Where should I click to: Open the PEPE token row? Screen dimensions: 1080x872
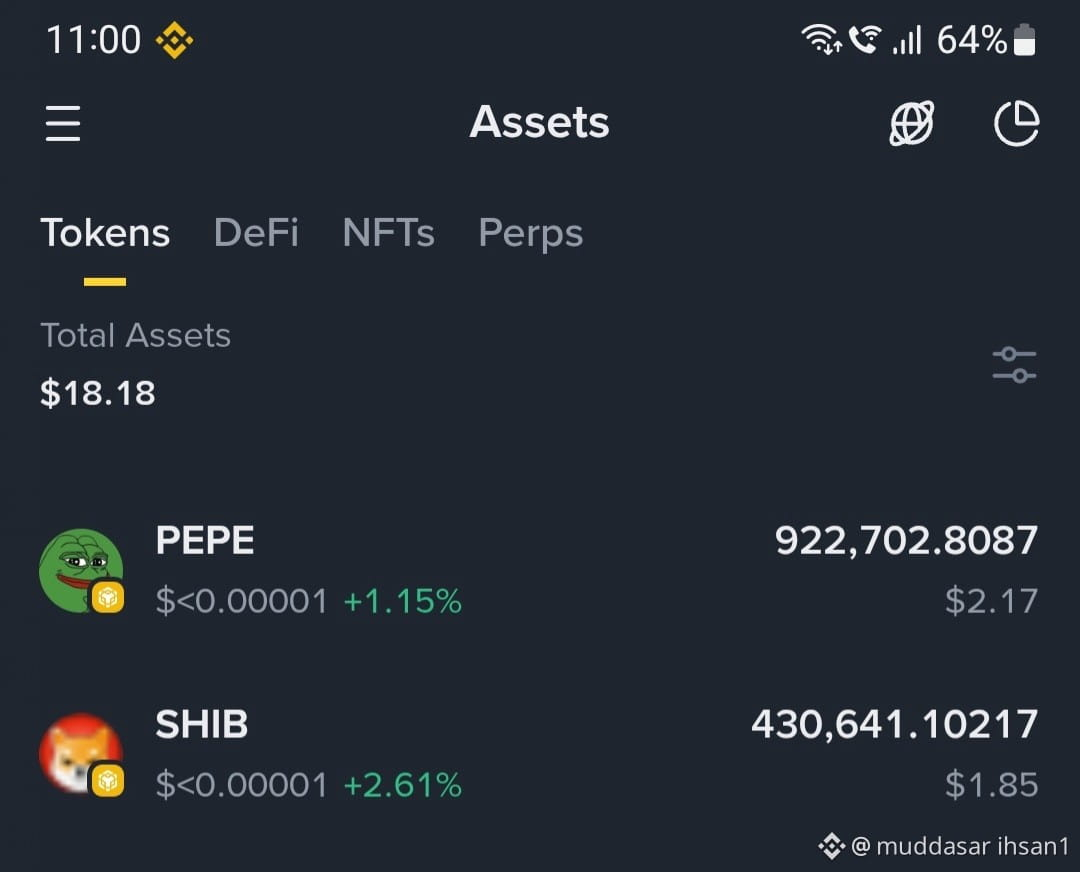[x=539, y=570]
